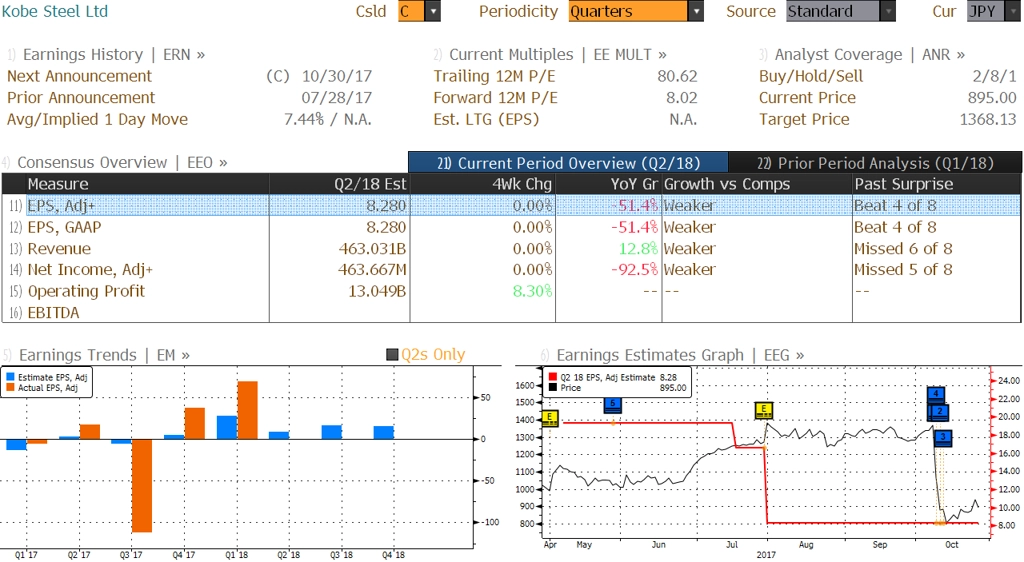Screen dimensions: 1024x562
Task: Click red Q2 18 EPS estimate legend swatch
Action: click(x=552, y=377)
